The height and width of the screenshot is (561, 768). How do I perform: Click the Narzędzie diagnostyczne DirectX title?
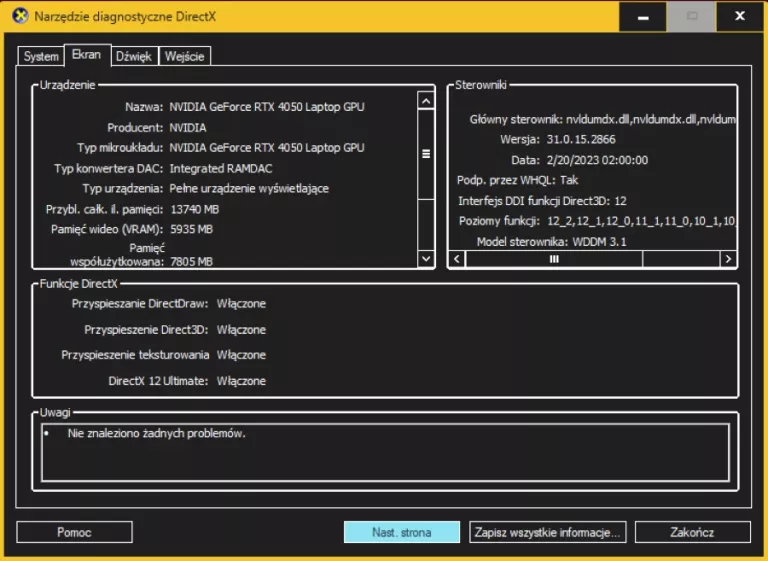(x=125, y=17)
